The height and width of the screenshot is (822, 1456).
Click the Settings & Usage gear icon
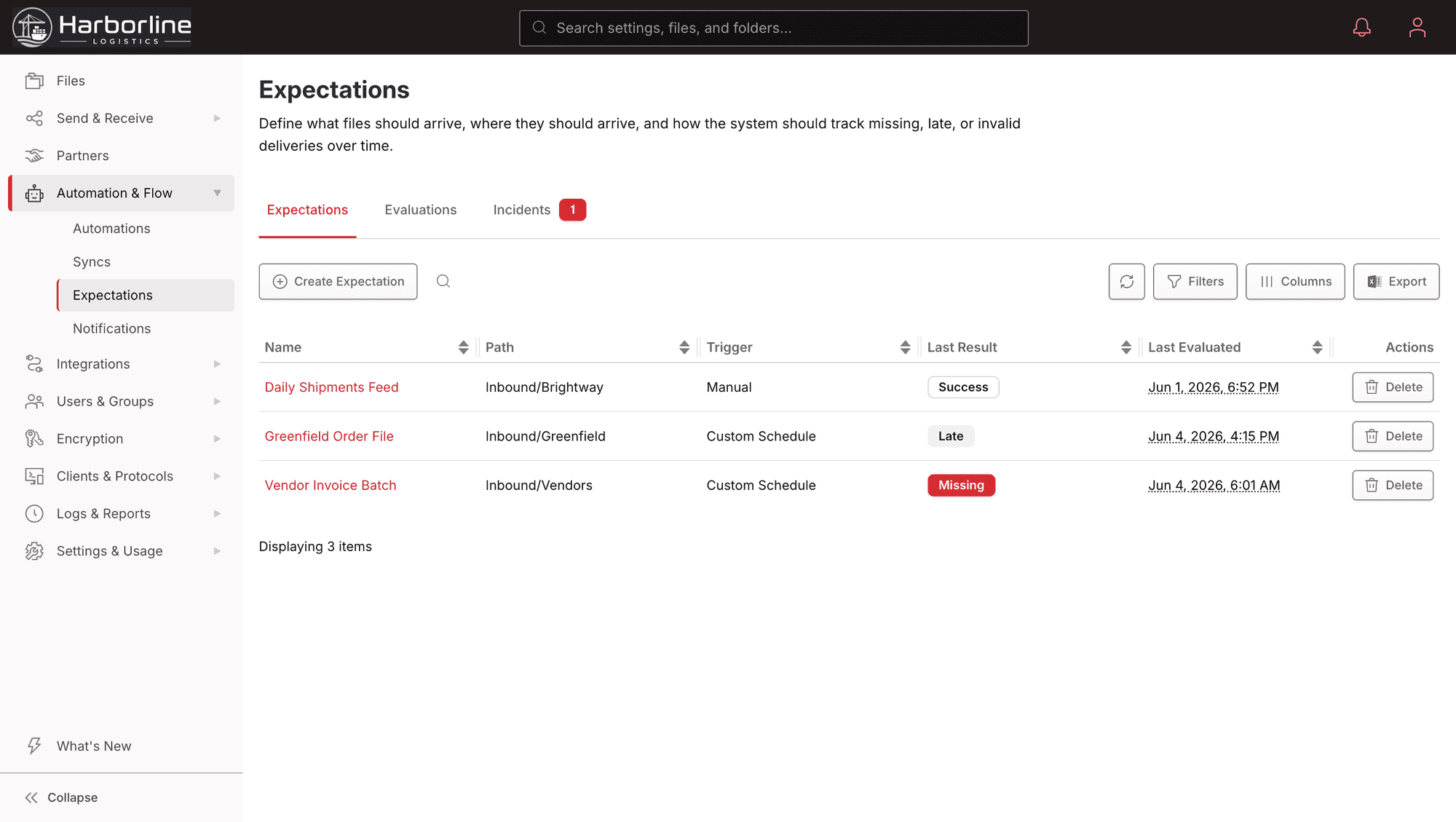(x=34, y=551)
